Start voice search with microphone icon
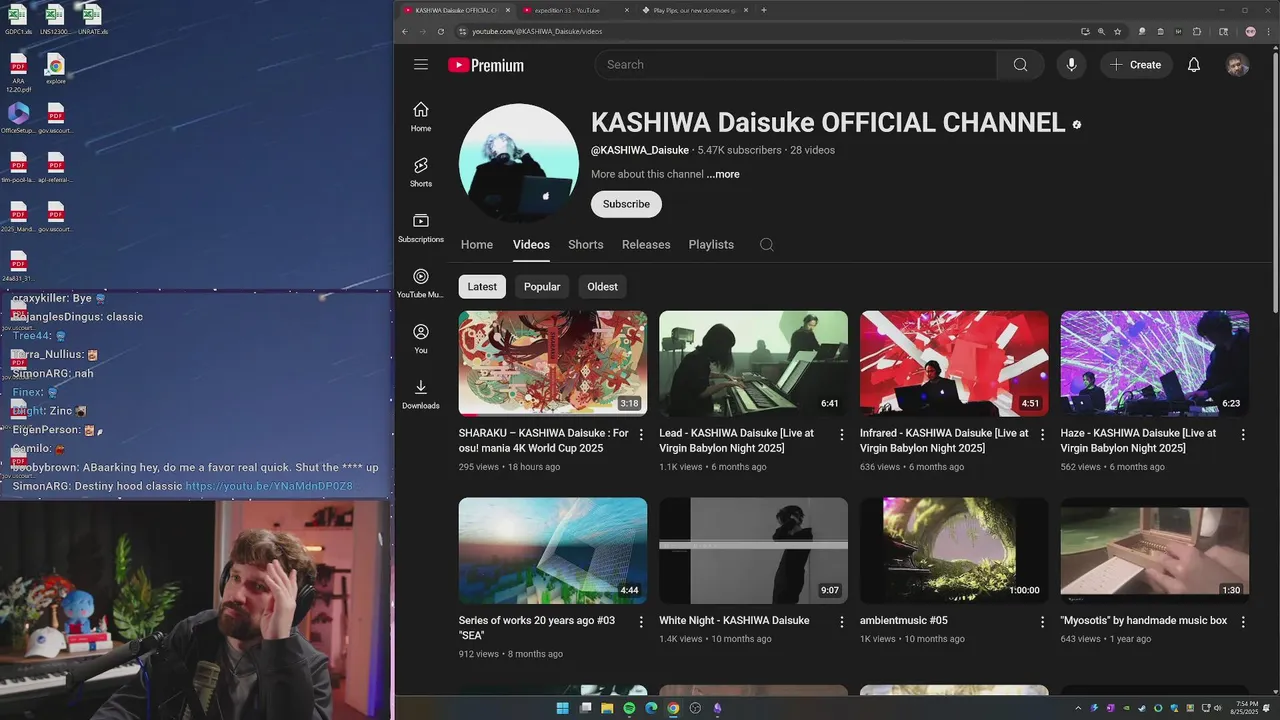The width and height of the screenshot is (1280, 720). pos(1071,65)
